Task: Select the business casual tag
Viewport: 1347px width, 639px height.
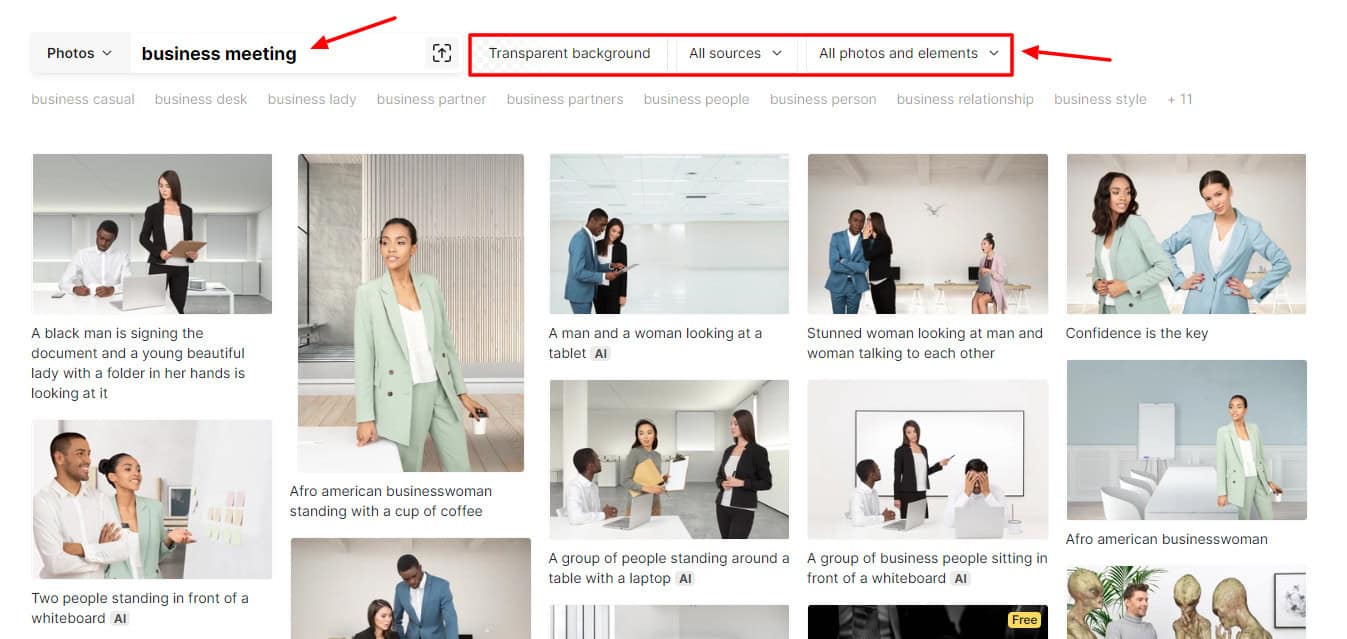Action: click(x=83, y=99)
